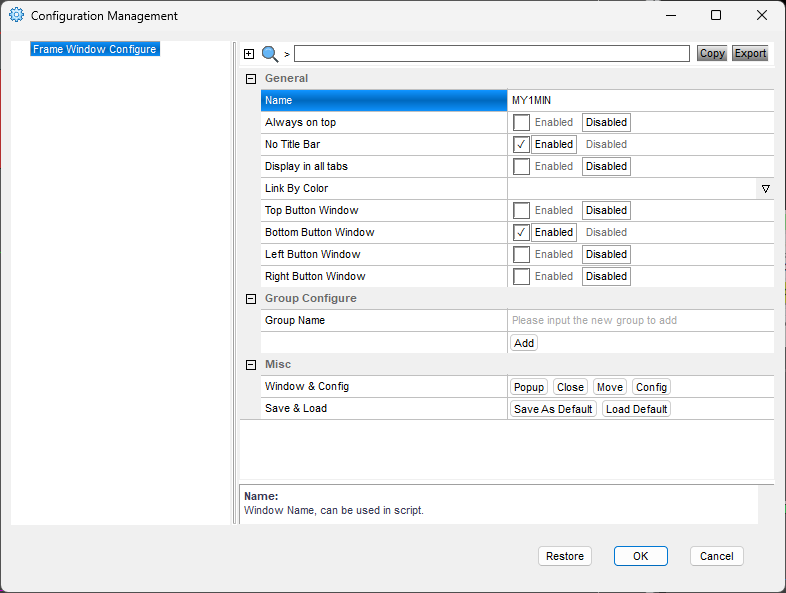This screenshot has width=786, height=593.
Task: Click the Always on top label
Action: [x=300, y=122]
